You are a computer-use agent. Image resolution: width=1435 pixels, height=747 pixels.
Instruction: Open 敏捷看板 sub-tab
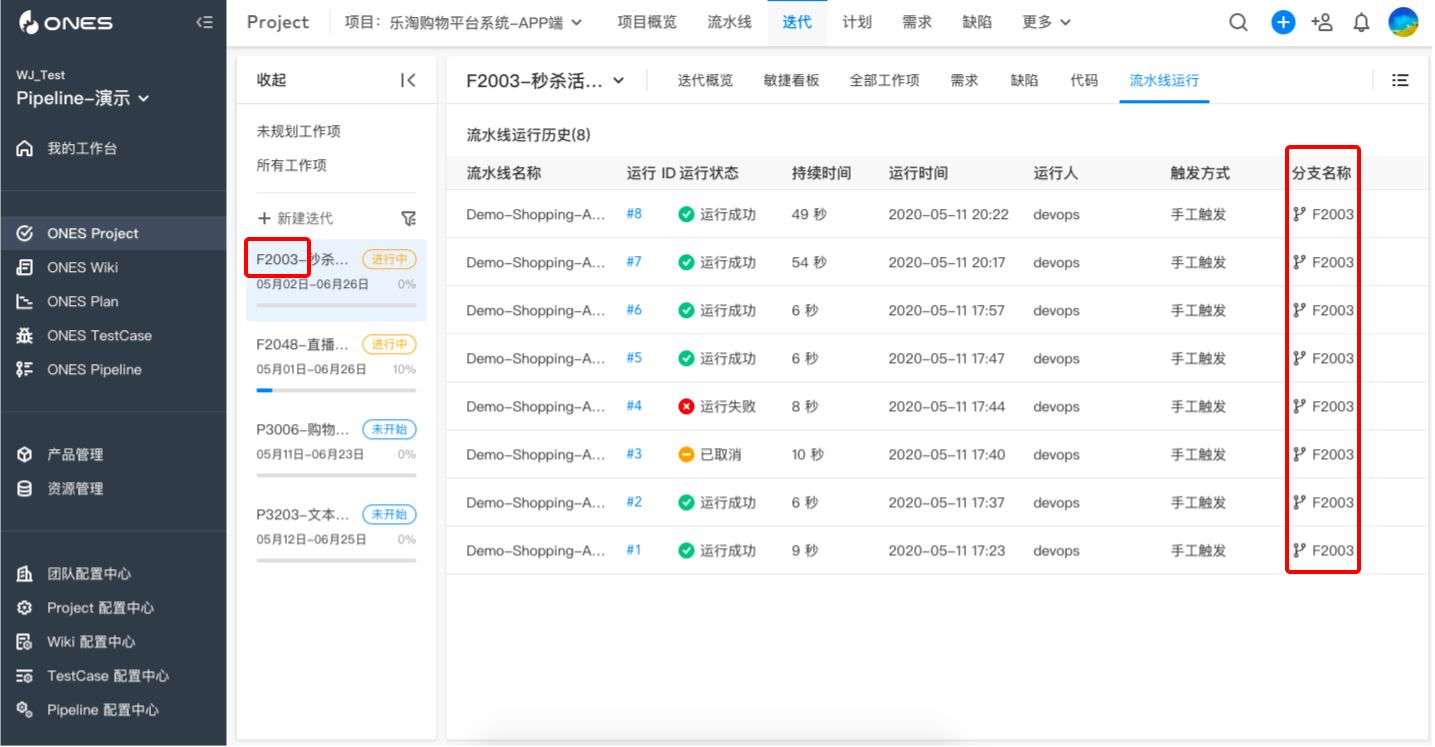coord(791,80)
